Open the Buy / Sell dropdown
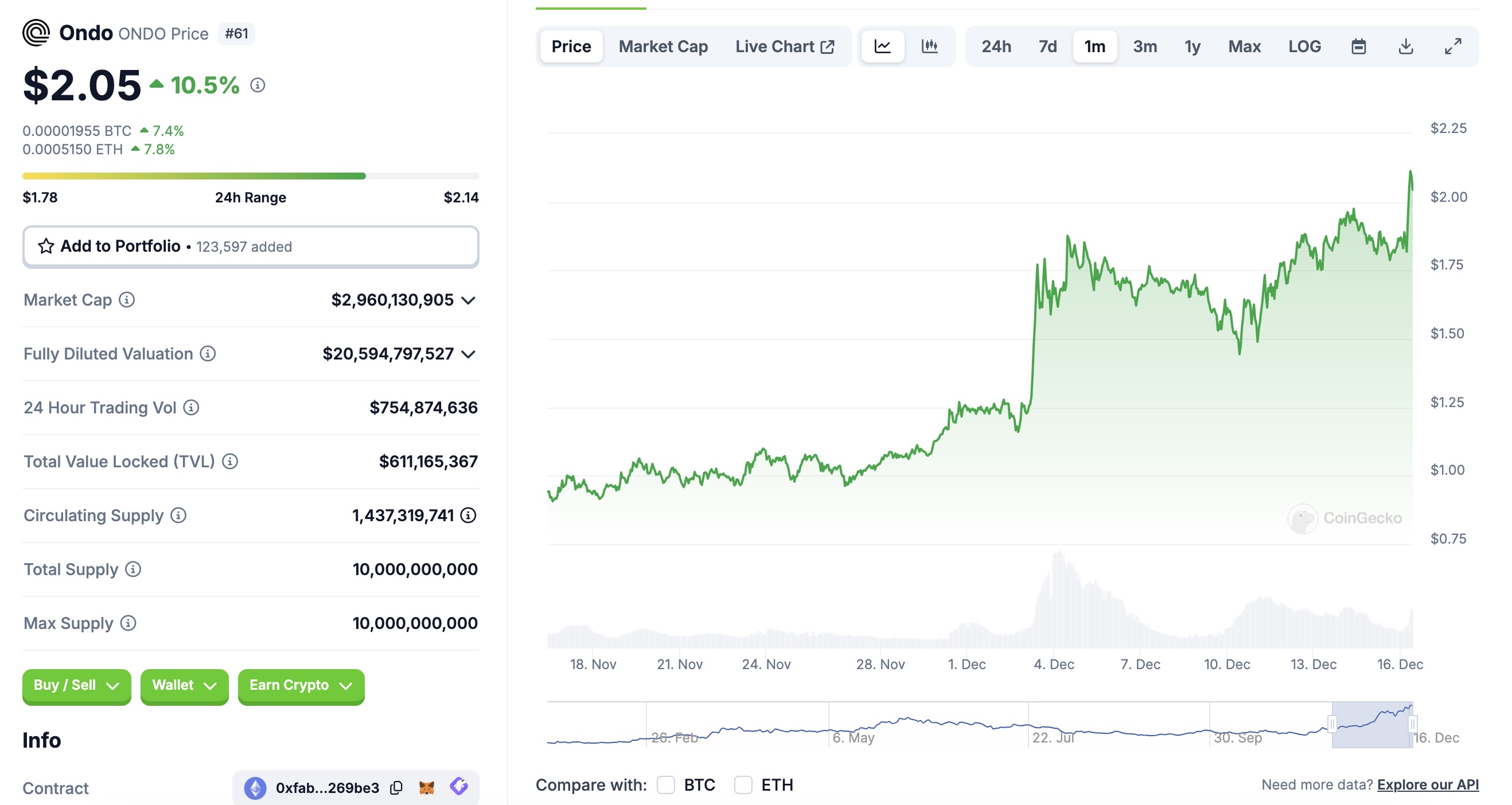 (77, 685)
